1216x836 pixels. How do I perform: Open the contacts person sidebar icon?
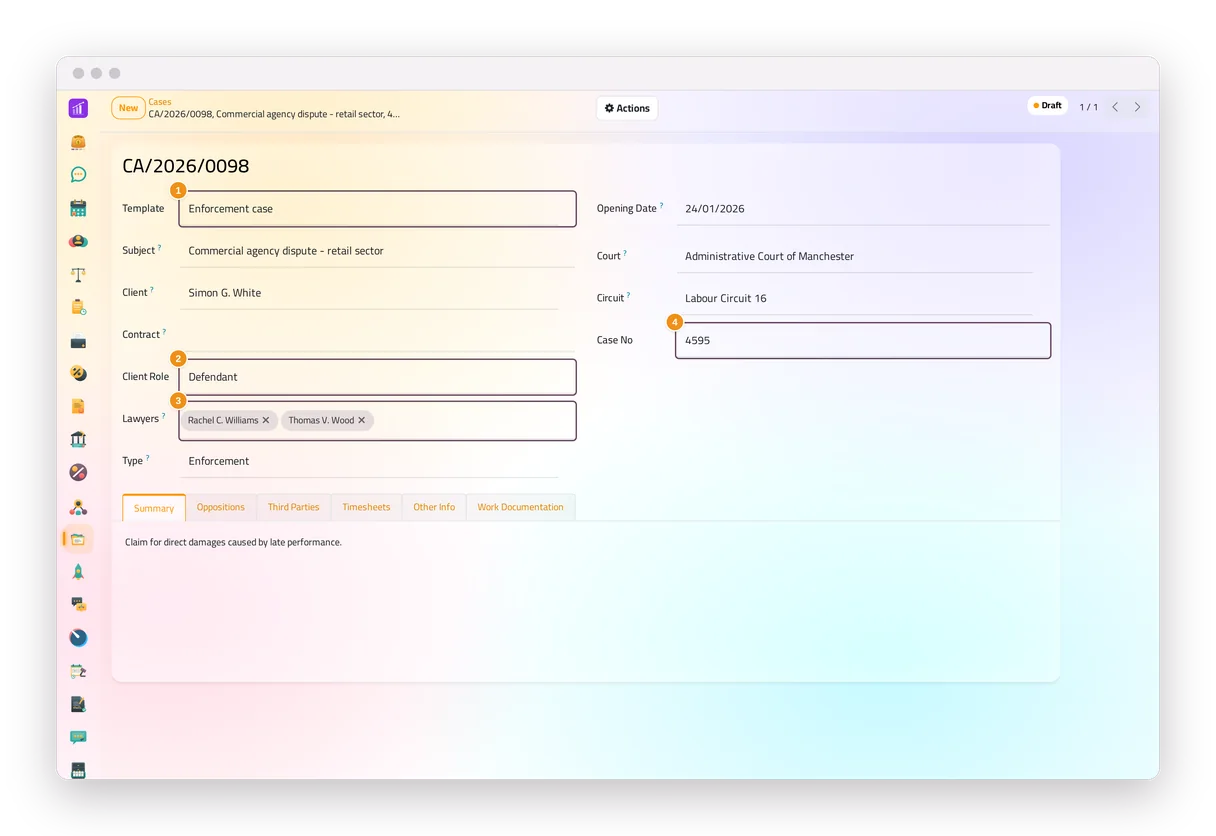[78, 241]
